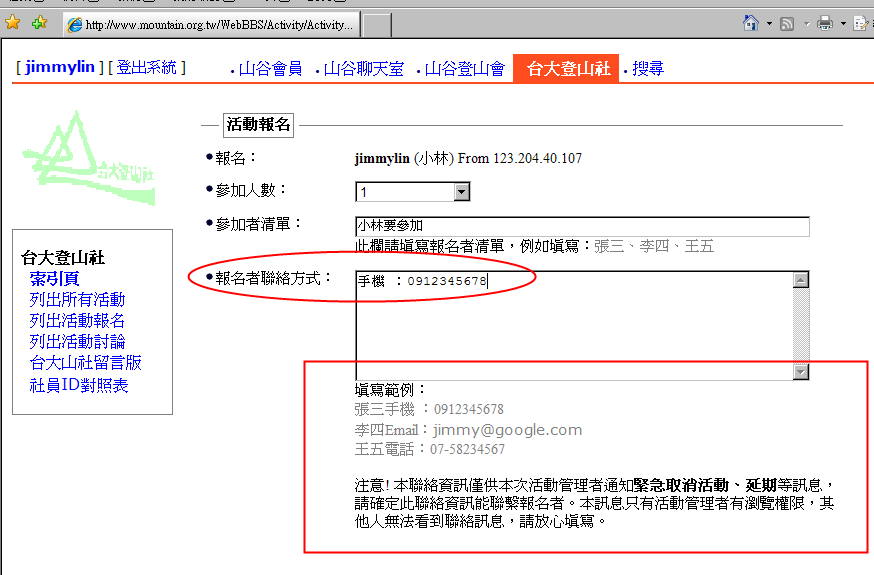The width and height of the screenshot is (874, 575).
Task: Click the contact textarea scroll up arrow
Action: pos(801,280)
